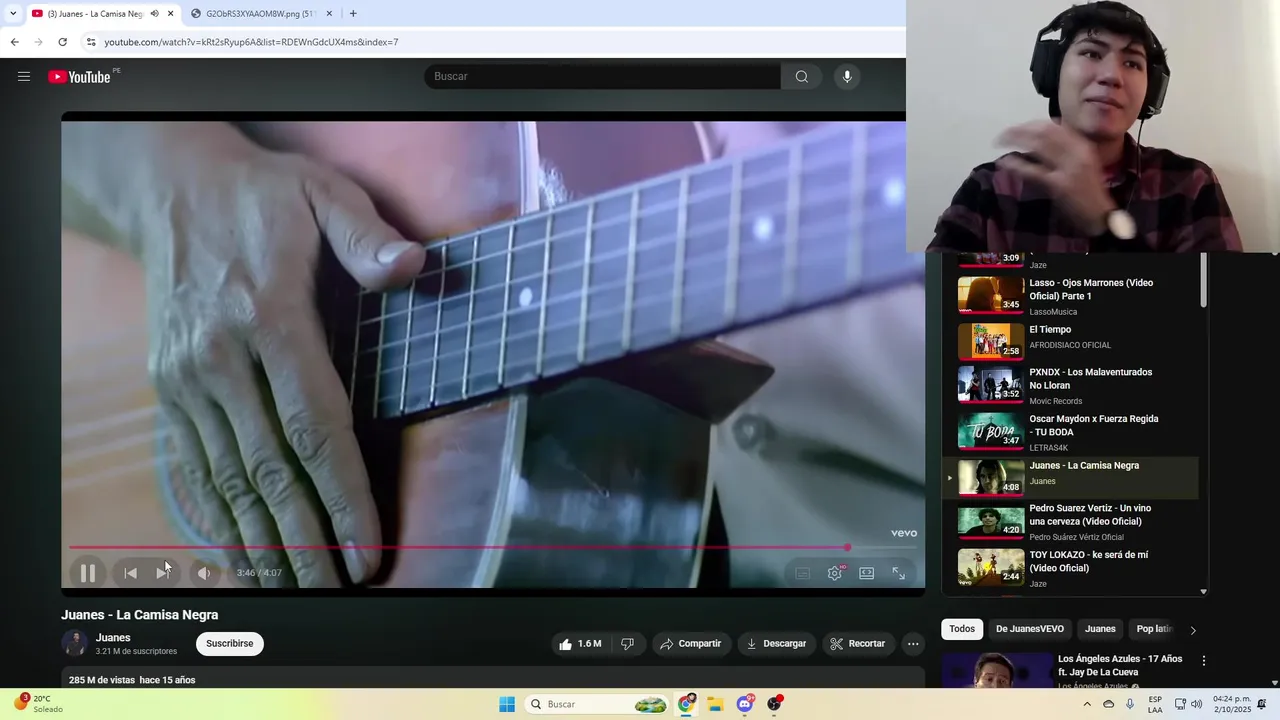Click the playlist panel scrollbar thumb

(x=1203, y=280)
